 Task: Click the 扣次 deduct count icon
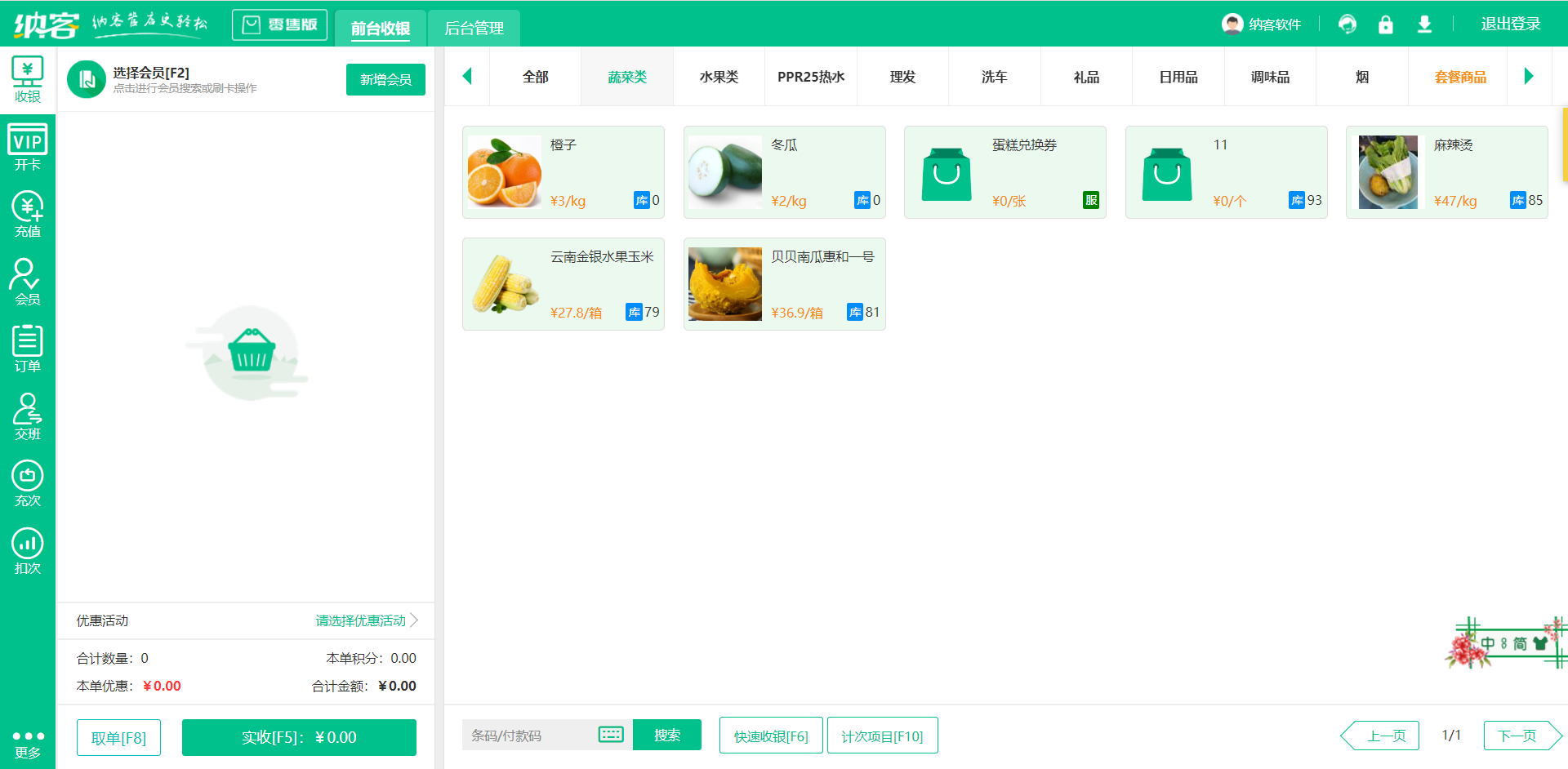(27, 552)
